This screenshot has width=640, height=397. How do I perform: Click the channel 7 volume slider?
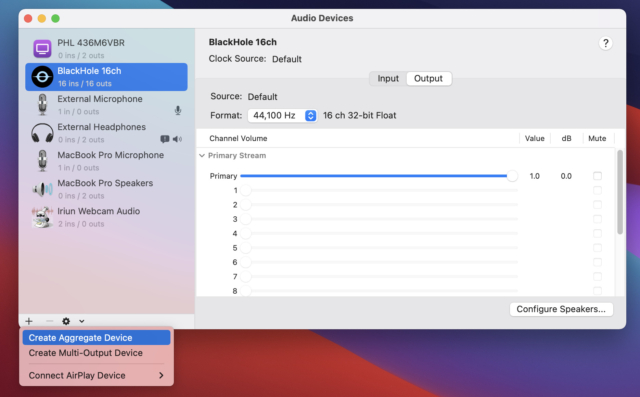379,276
